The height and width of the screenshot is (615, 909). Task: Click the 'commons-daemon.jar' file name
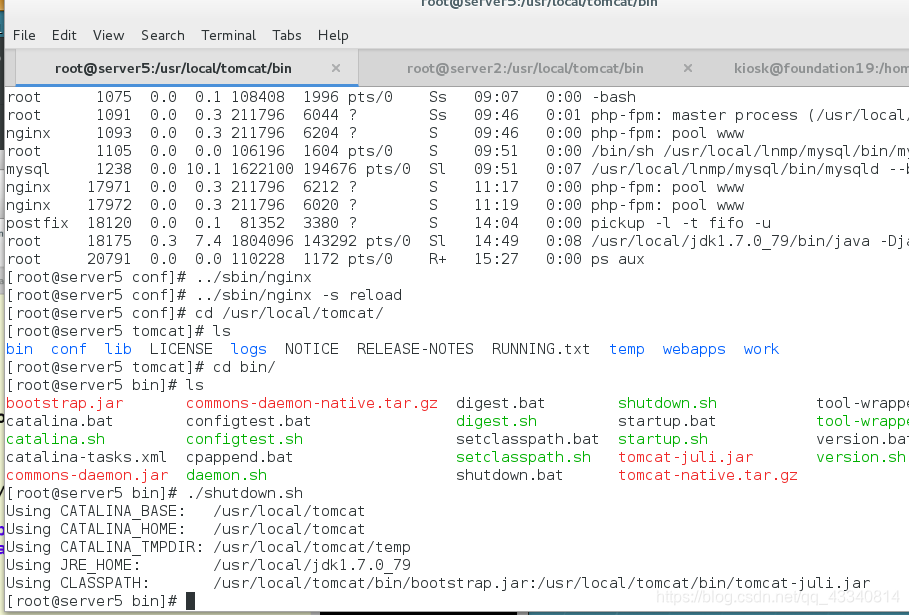tap(87, 475)
